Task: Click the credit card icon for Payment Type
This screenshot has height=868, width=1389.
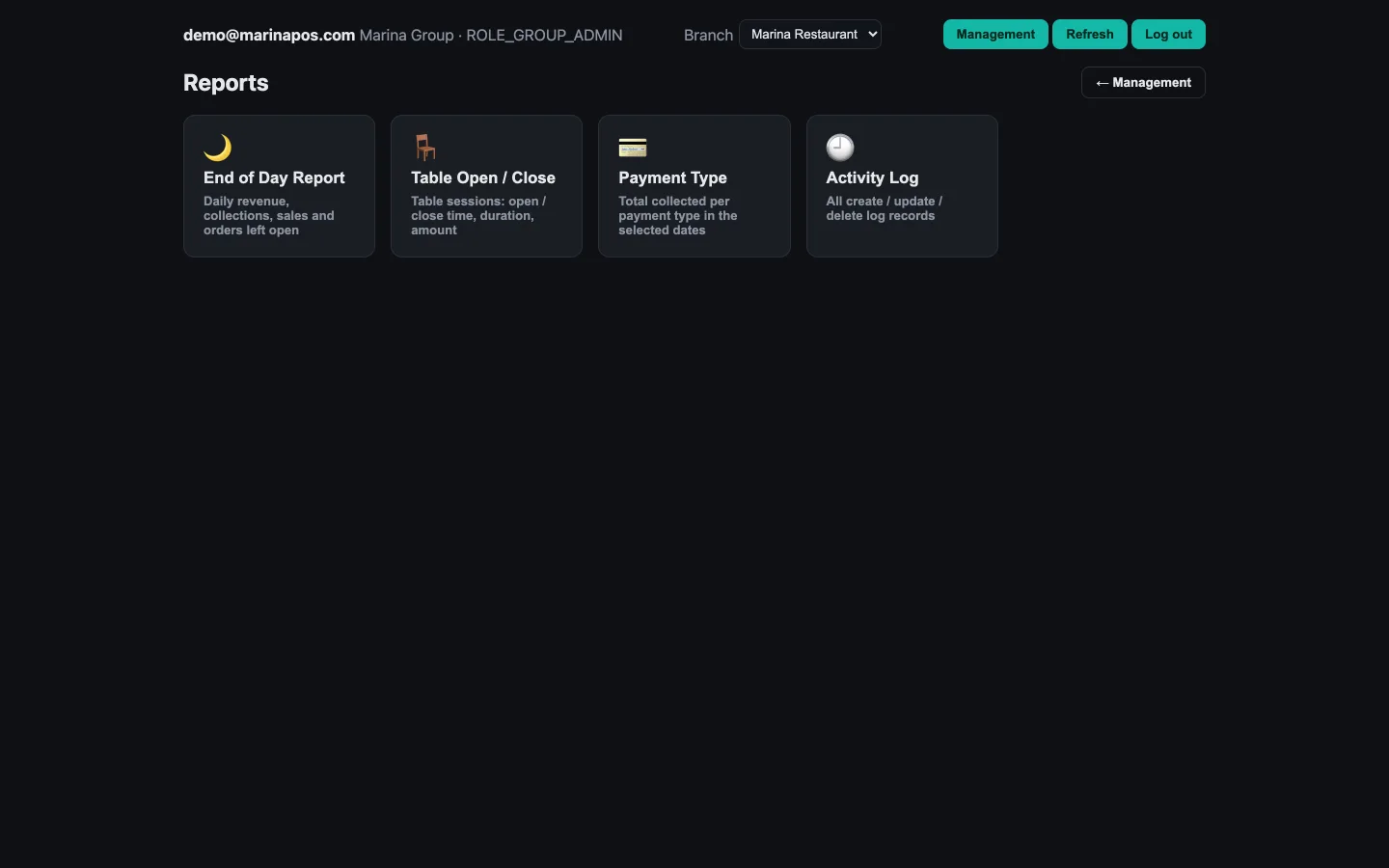Action: 633,148
